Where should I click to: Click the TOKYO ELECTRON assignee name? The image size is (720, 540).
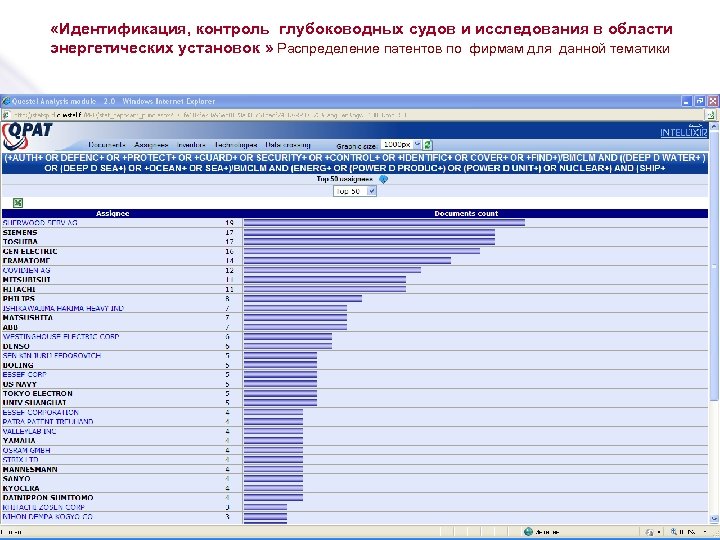[x=38, y=394]
